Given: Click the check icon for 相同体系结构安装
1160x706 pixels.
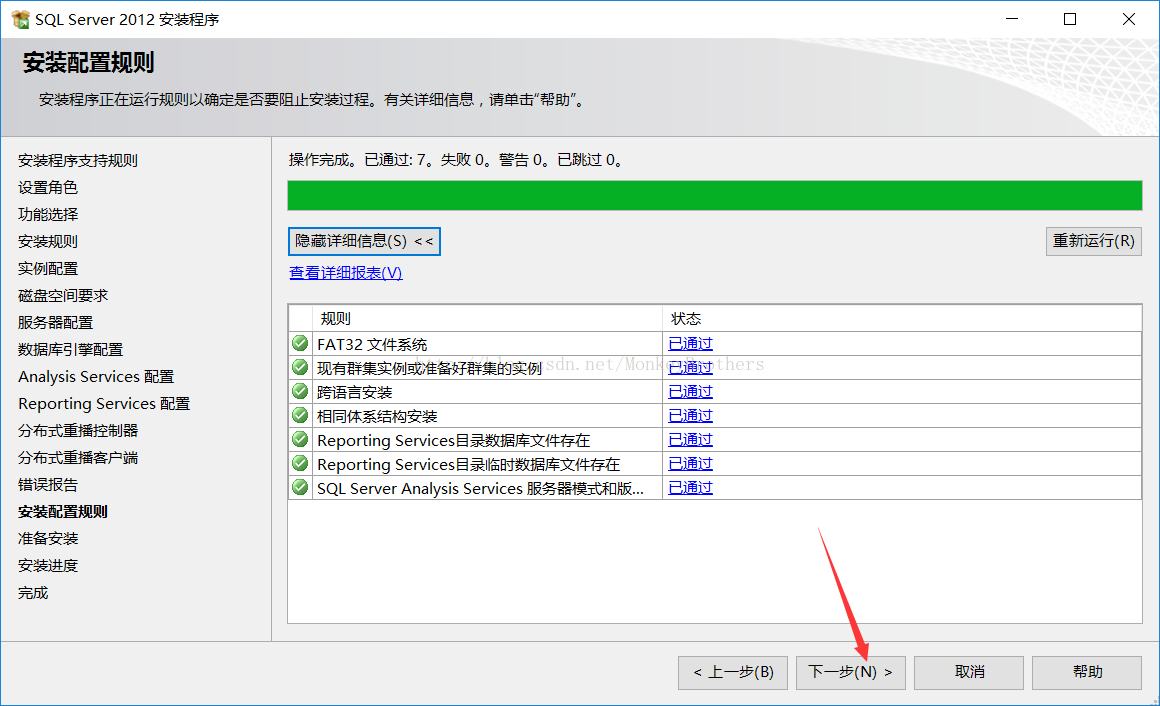Looking at the screenshot, I should pos(300,415).
